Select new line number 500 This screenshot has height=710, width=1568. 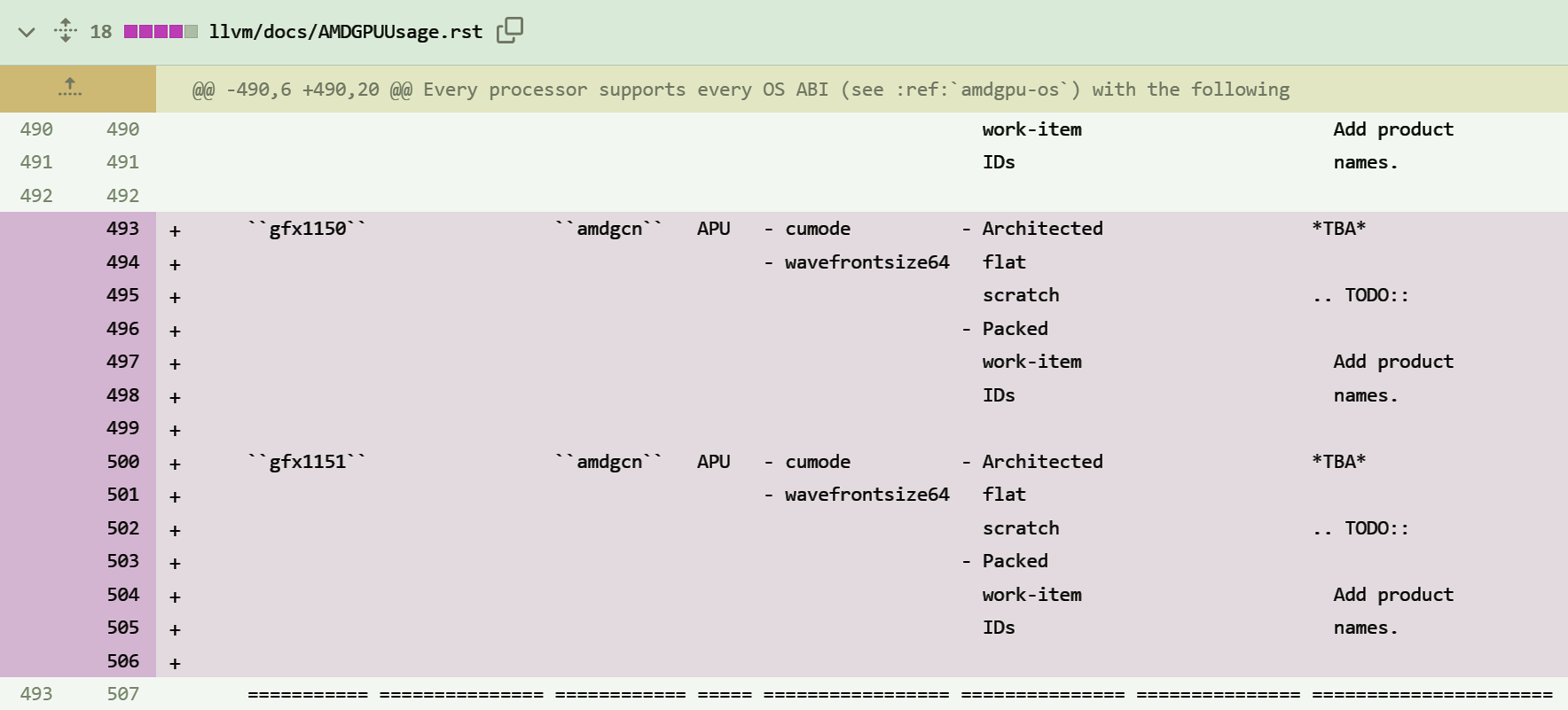122,462
